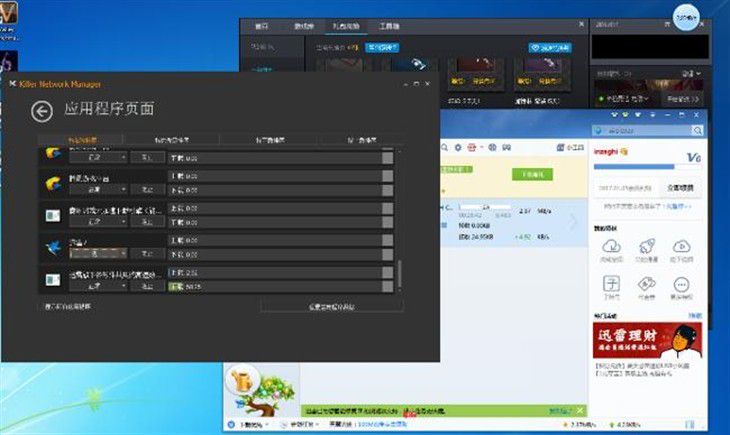Adjust the Thunder row's download bandwidth slider handle
Image resolution: width=730 pixels, height=435 pixels.
[x=387, y=255]
